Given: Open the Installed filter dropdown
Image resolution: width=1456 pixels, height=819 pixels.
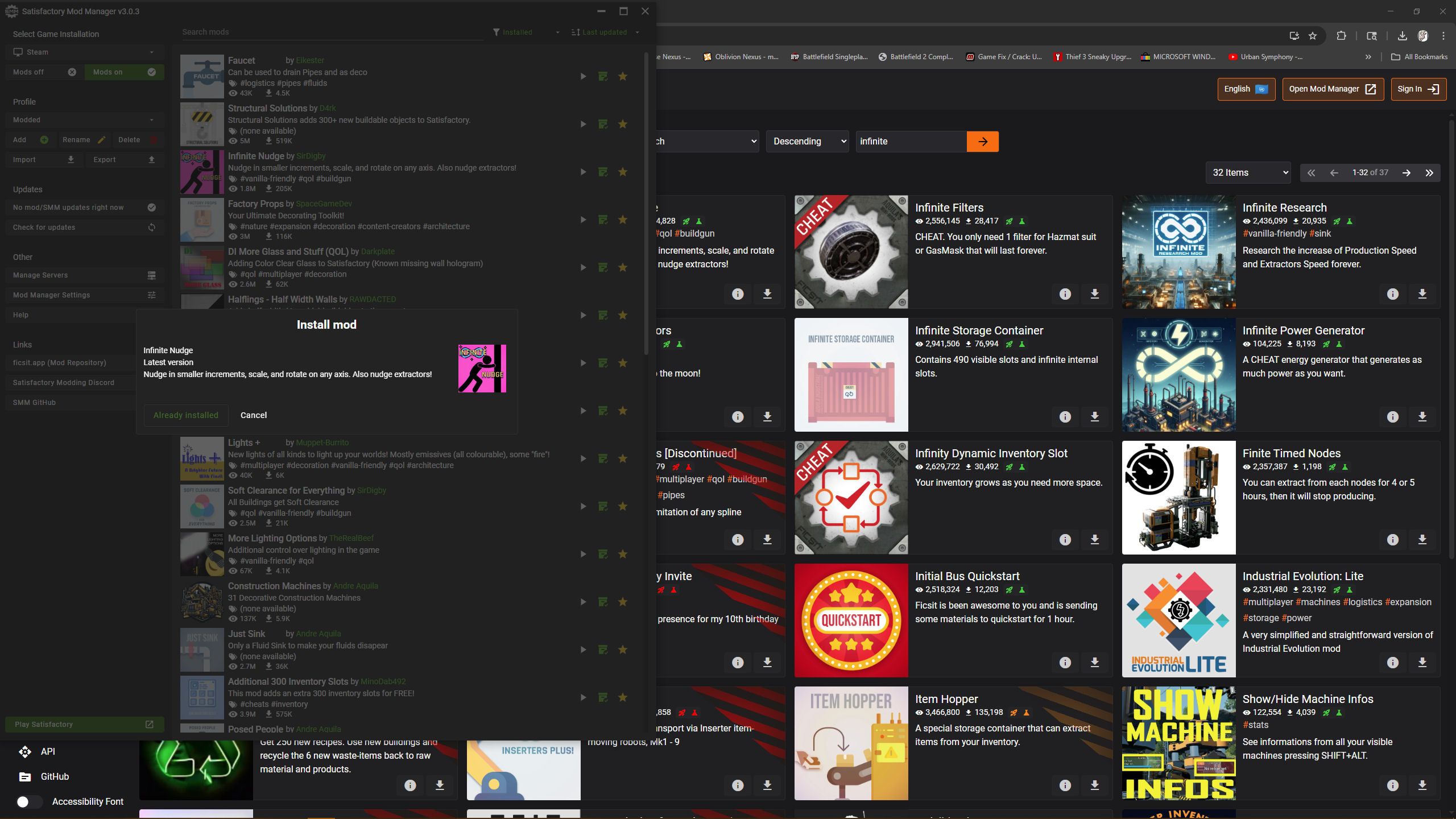Looking at the screenshot, I should point(526,32).
